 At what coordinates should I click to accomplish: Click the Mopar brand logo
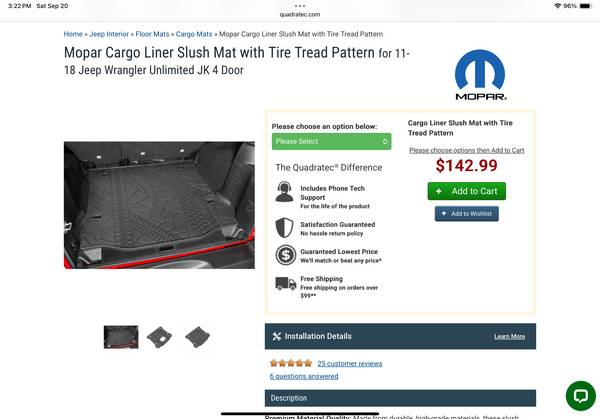point(480,75)
